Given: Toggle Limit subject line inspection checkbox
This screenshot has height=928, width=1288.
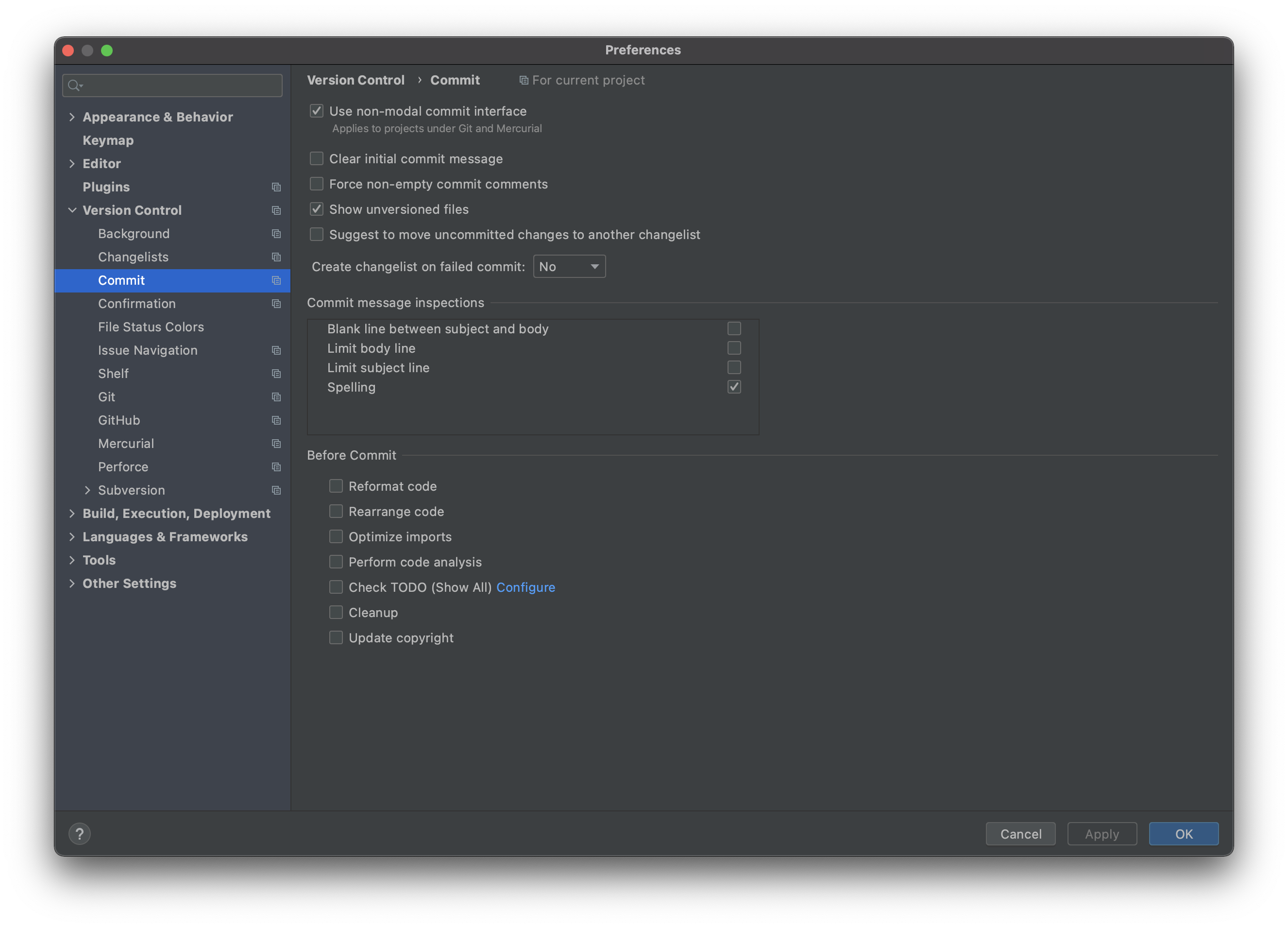Looking at the screenshot, I should tap(734, 368).
